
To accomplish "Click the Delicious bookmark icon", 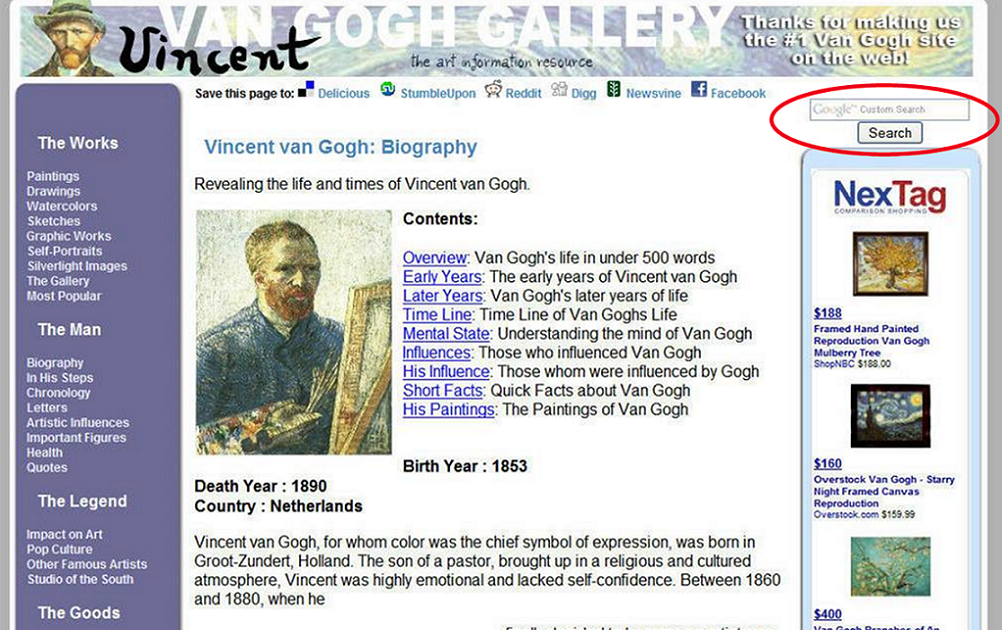I will point(306,89).
